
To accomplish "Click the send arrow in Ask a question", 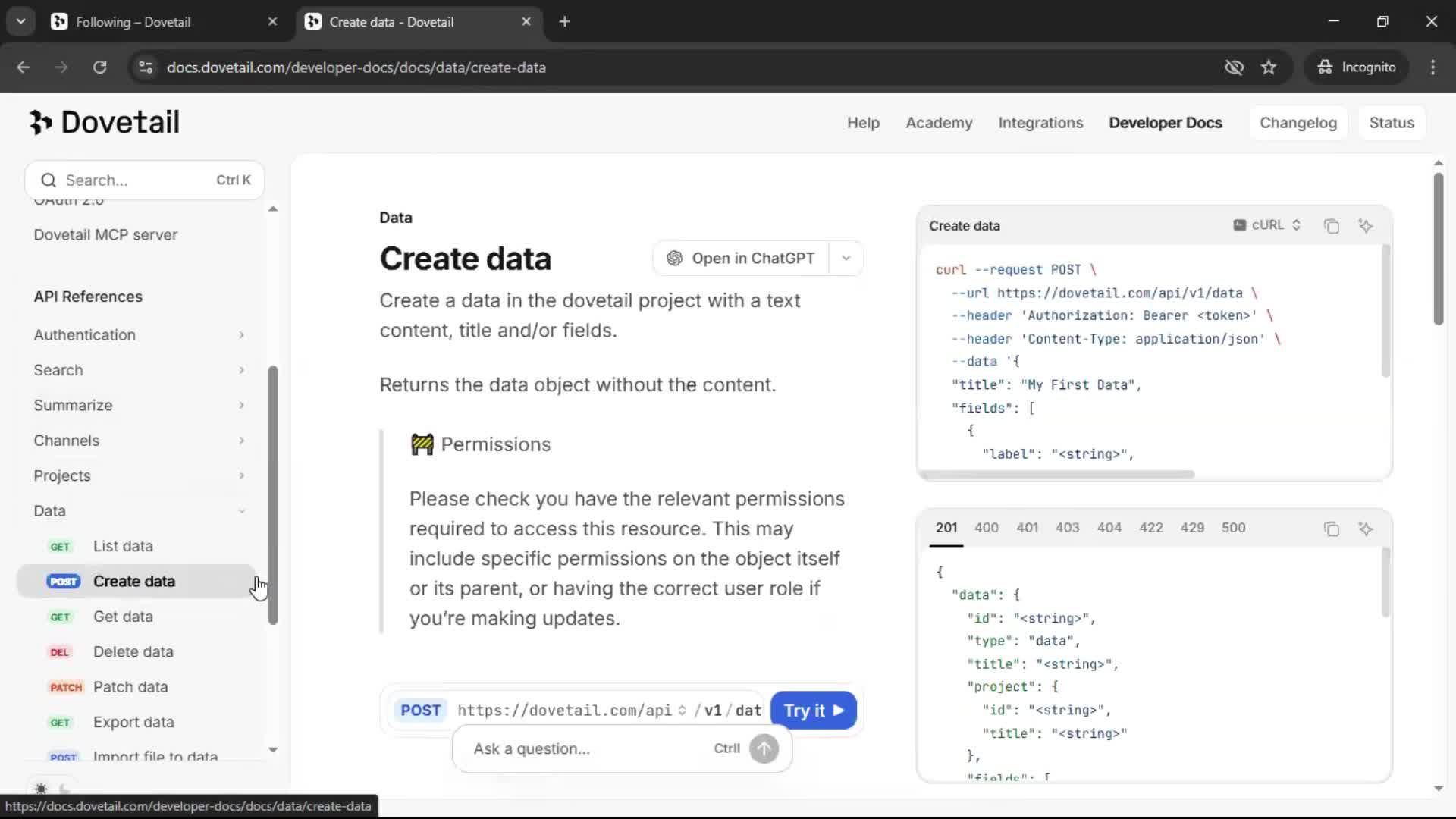I will coord(764,749).
